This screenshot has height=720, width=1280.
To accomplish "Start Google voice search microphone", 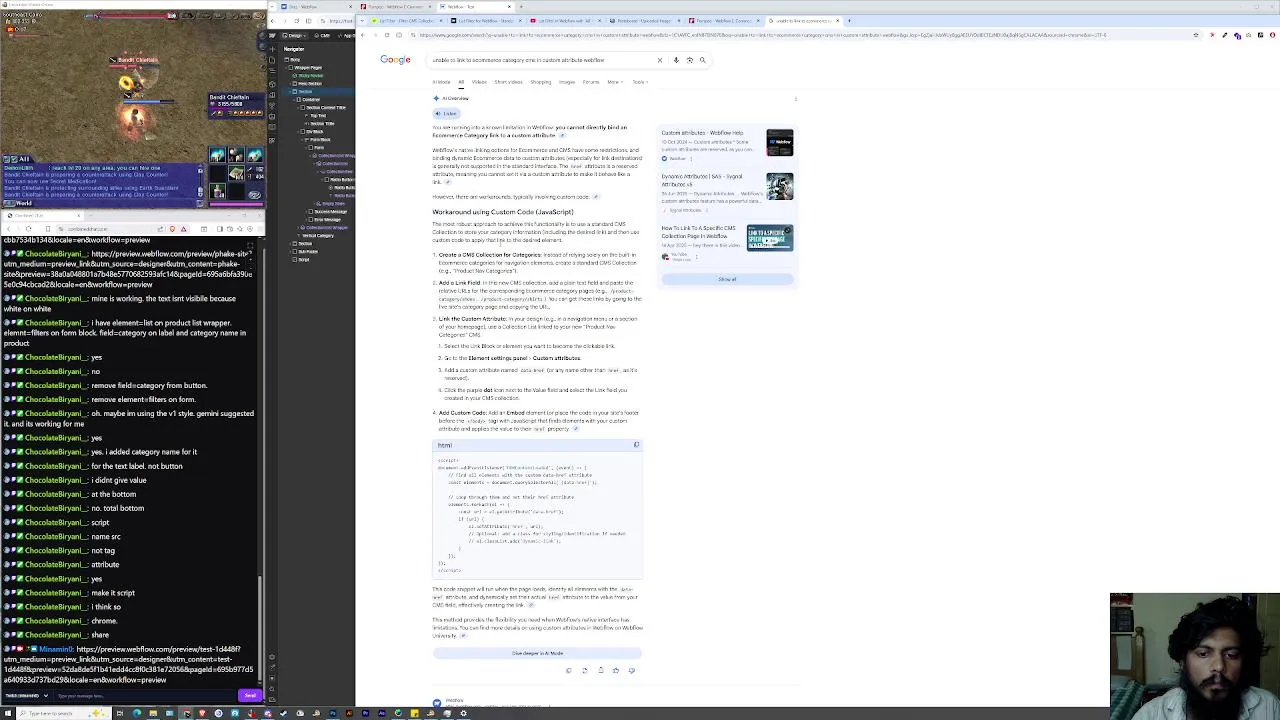I will coord(676,60).
